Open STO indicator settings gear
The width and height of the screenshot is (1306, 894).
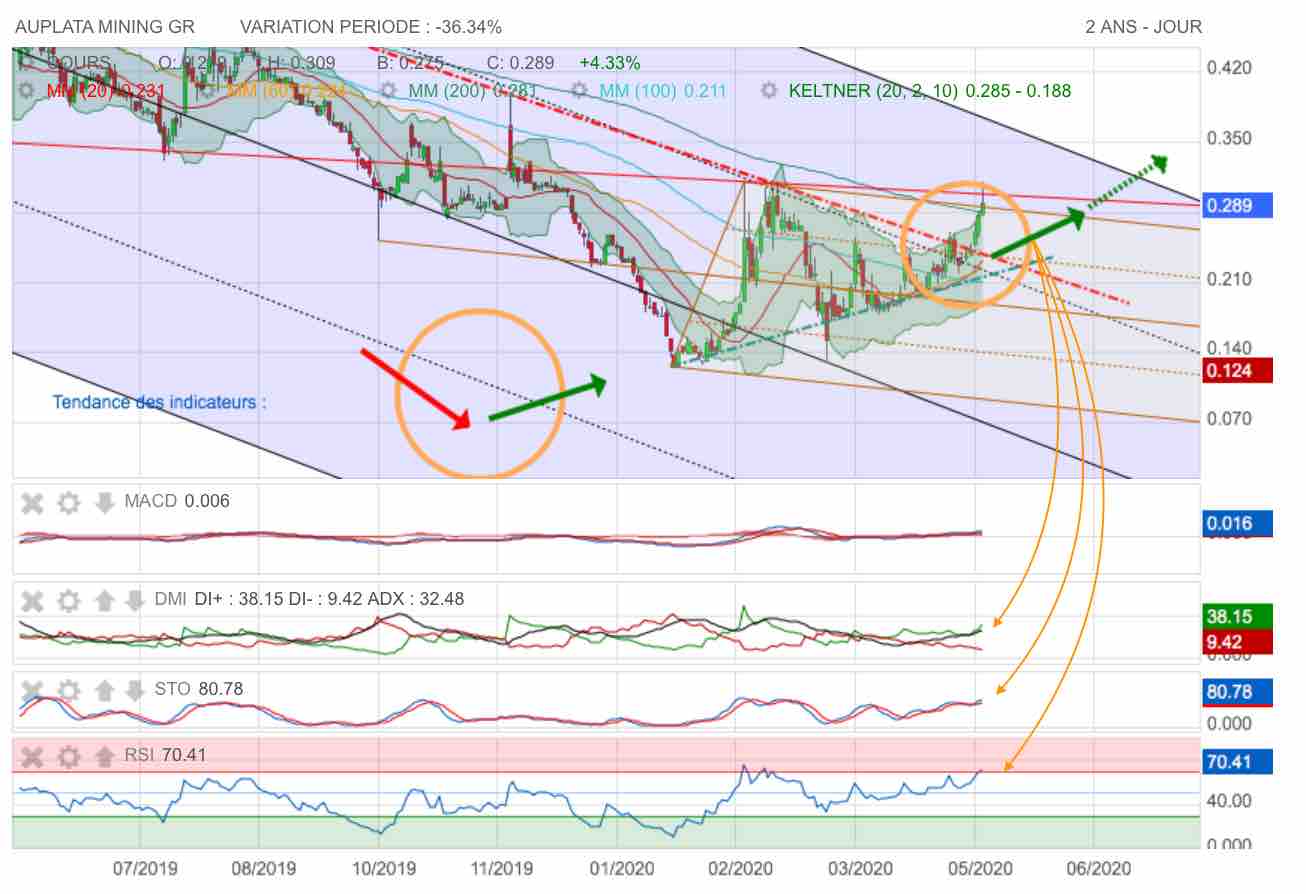point(68,689)
